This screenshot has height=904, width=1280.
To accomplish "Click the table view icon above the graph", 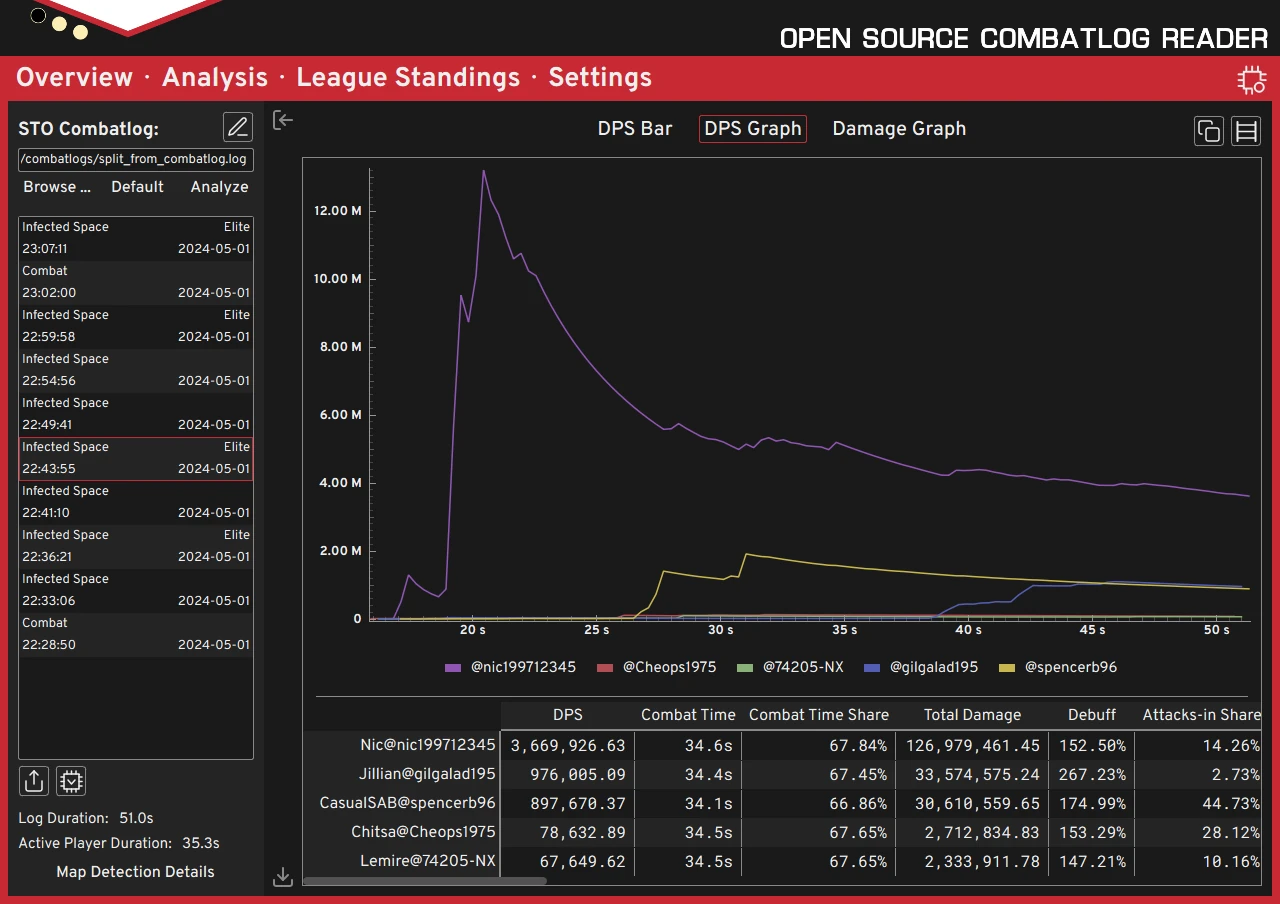I will (x=1245, y=130).
